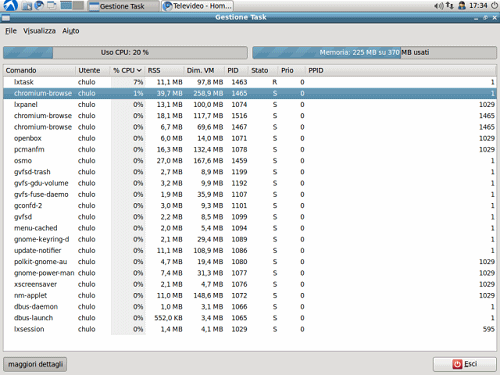
Task: Select the lxsession process row
Action: click(250, 329)
